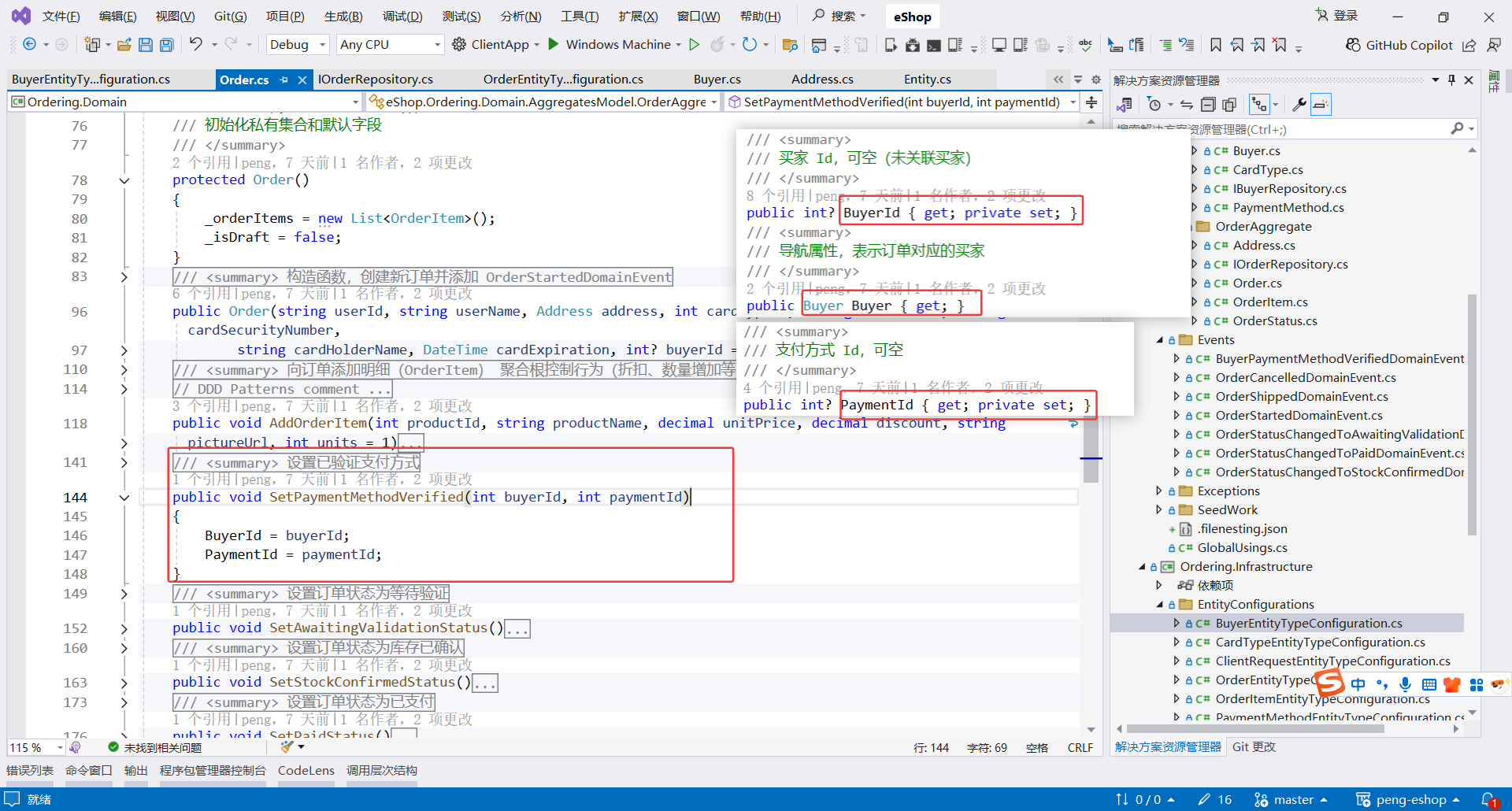
Task: Toggle preview selected items in Solution Explorer
Action: point(1321,104)
